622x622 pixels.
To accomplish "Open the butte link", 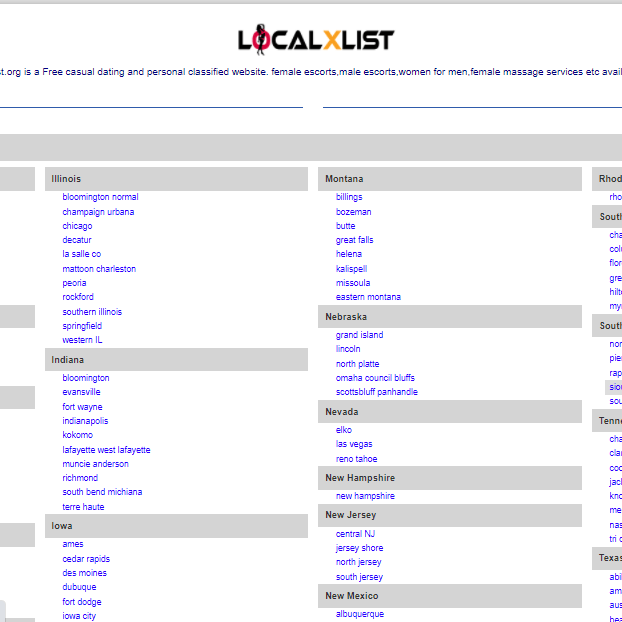I will [x=346, y=226].
